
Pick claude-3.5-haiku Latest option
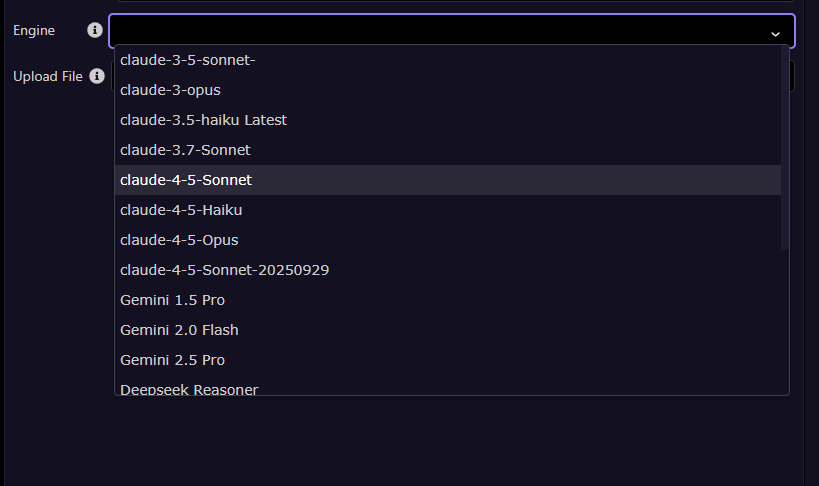pyautogui.click(x=203, y=120)
